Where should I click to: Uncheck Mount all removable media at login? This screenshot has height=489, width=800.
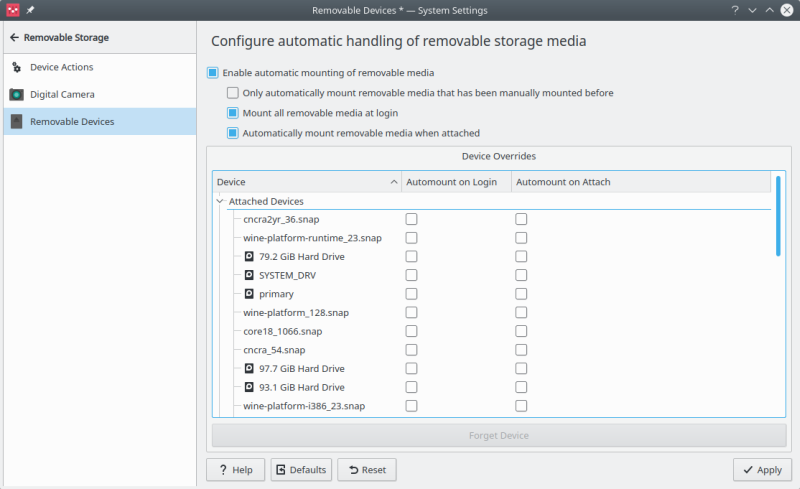pos(233,113)
